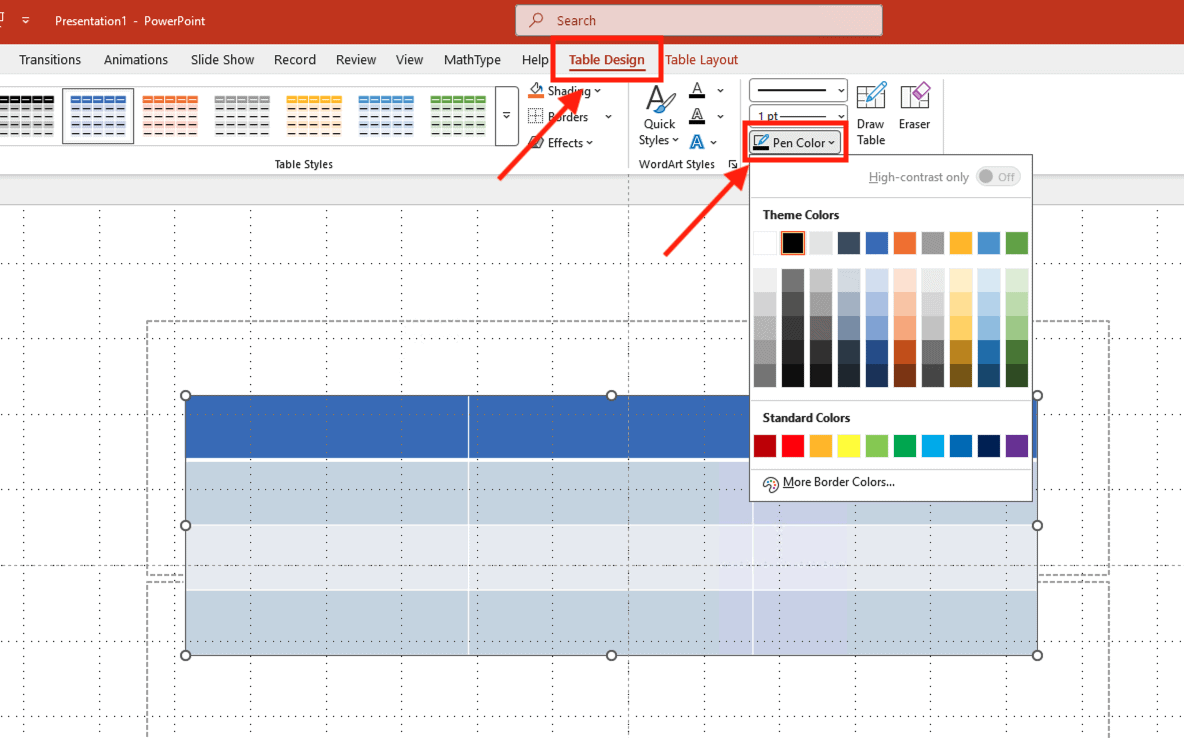Pick the orange theme color swatch
The height and width of the screenshot is (738, 1184).
point(905,242)
